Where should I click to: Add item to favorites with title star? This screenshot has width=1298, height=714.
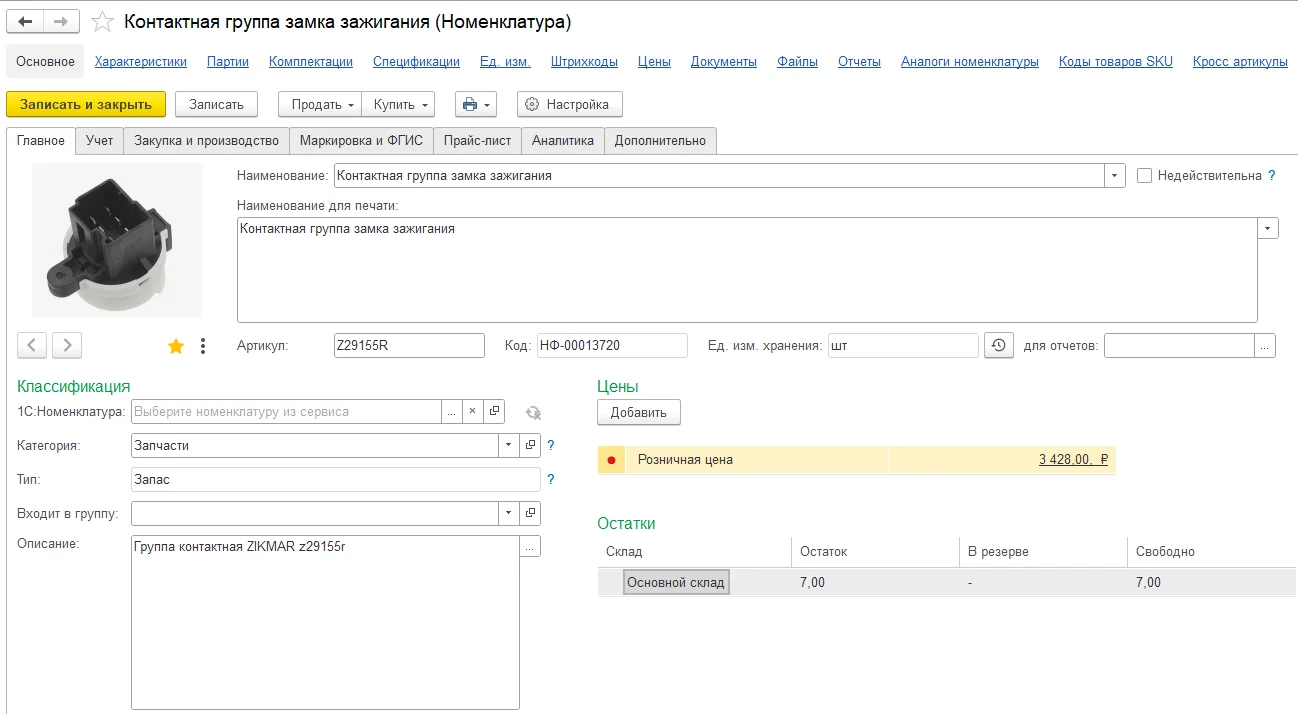(101, 21)
